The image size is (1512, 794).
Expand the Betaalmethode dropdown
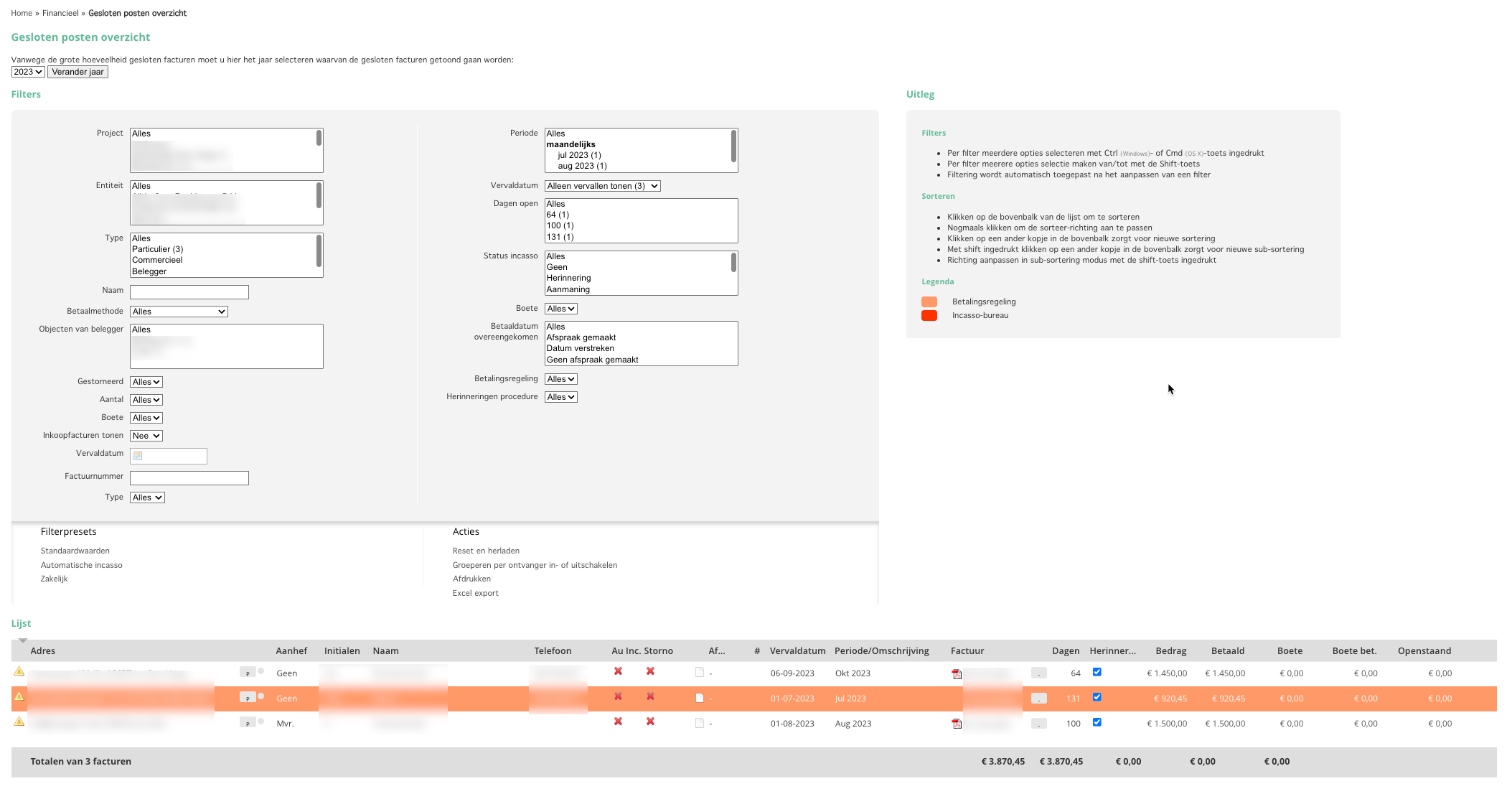pyautogui.click(x=179, y=312)
